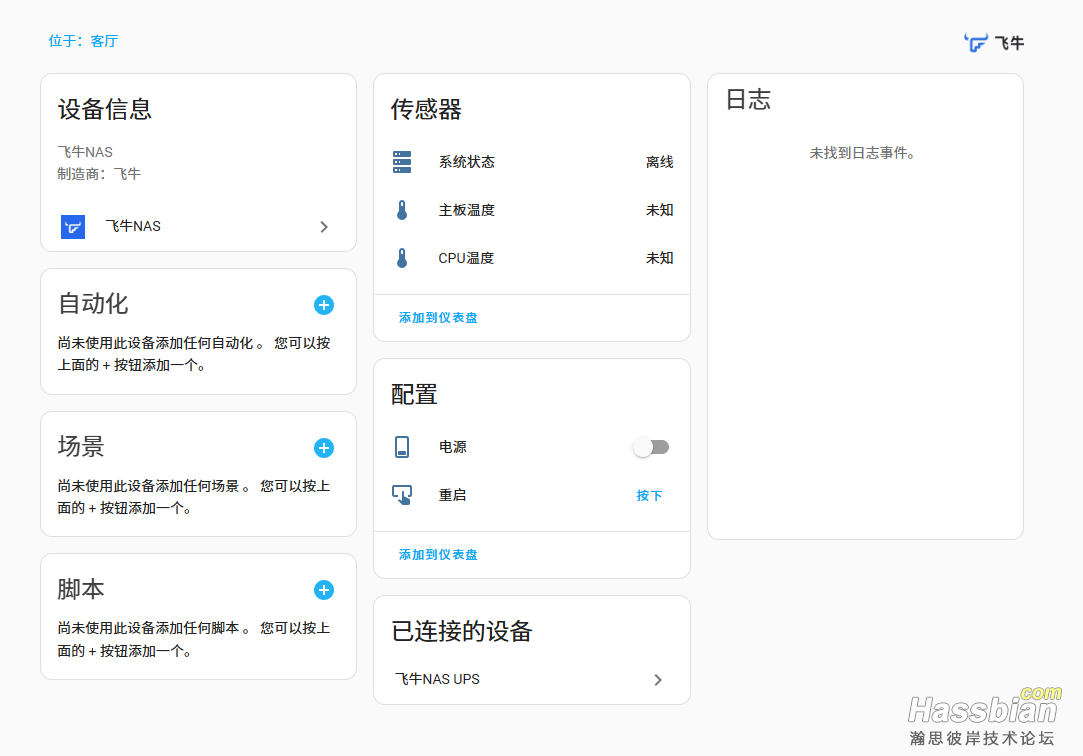Viewport: 1083px width, 756px height.
Task: Click the 设备信息 card heading
Action: coord(105,109)
